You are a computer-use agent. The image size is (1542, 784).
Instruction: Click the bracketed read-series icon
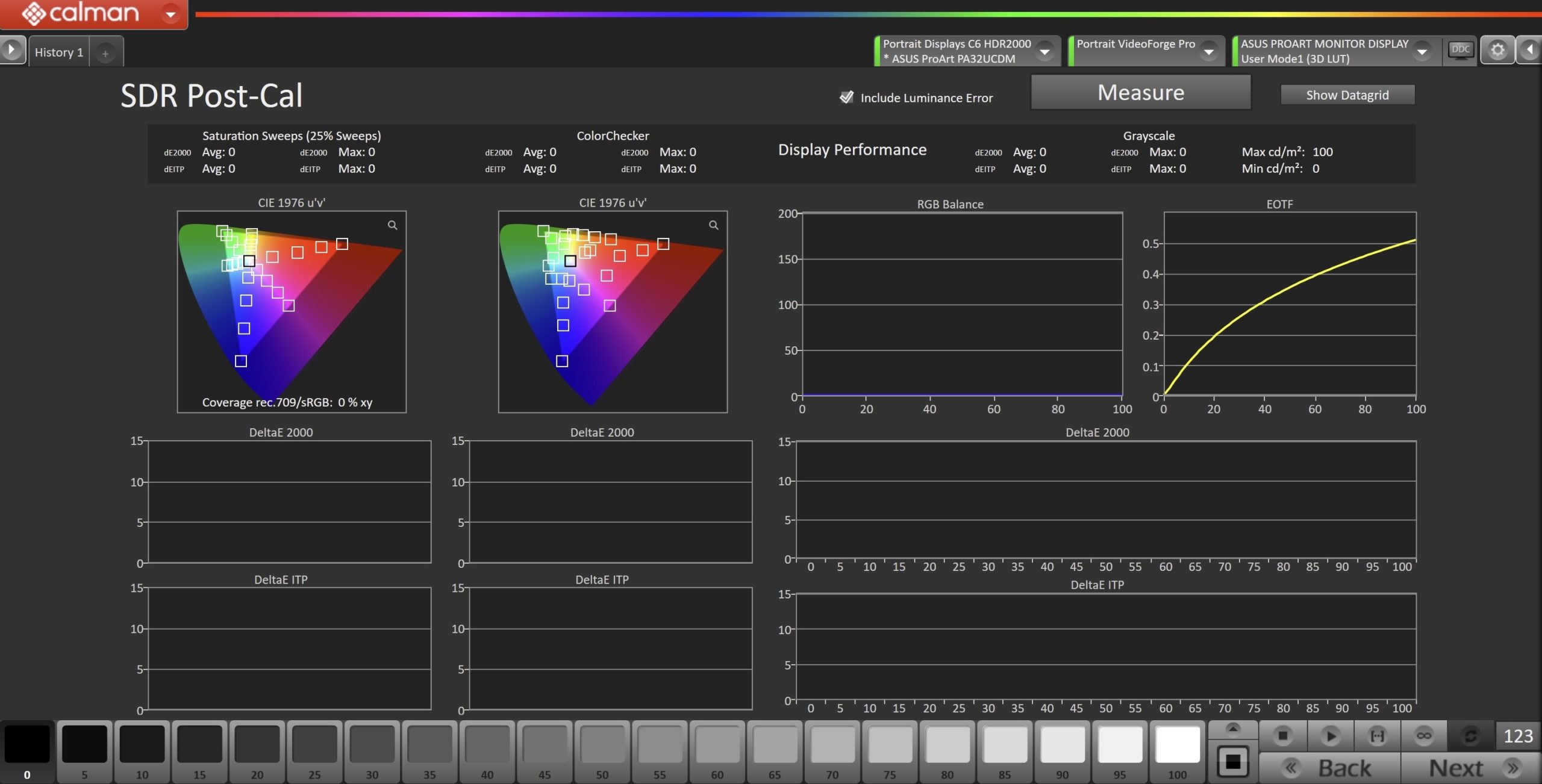coord(1377,736)
